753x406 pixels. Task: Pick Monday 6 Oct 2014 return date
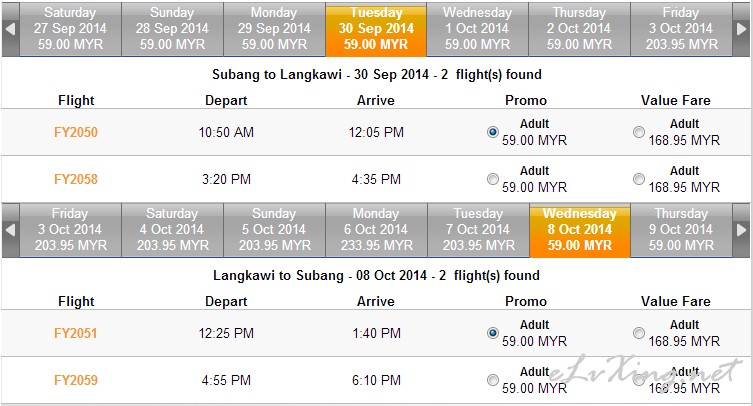[x=376, y=230]
